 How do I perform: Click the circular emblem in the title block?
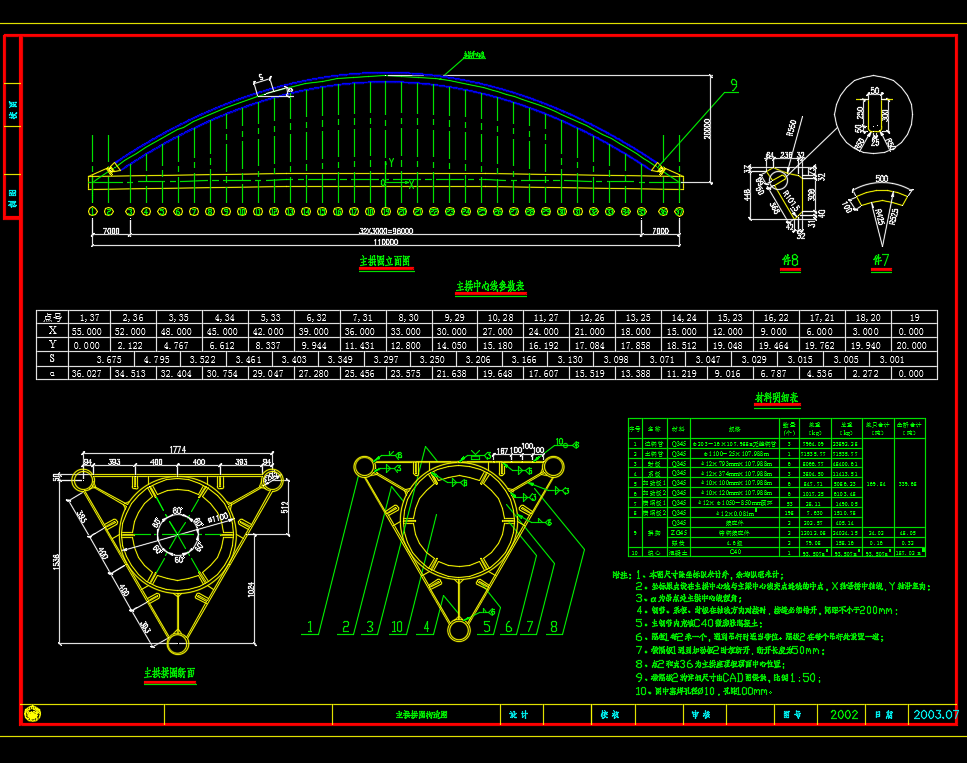pyautogui.click(x=32, y=714)
